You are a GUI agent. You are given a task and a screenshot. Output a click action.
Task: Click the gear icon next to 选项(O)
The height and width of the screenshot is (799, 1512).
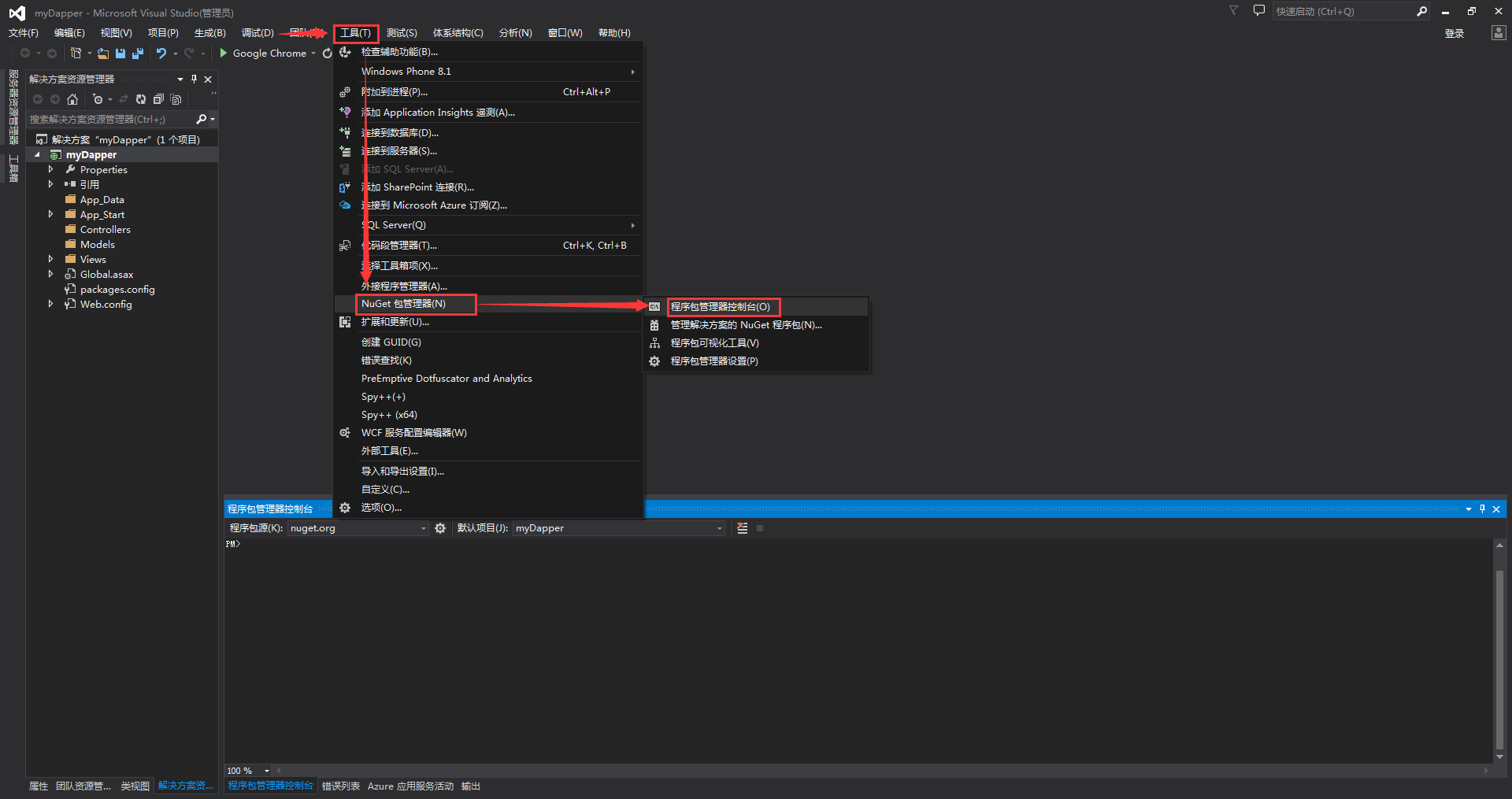(x=345, y=508)
